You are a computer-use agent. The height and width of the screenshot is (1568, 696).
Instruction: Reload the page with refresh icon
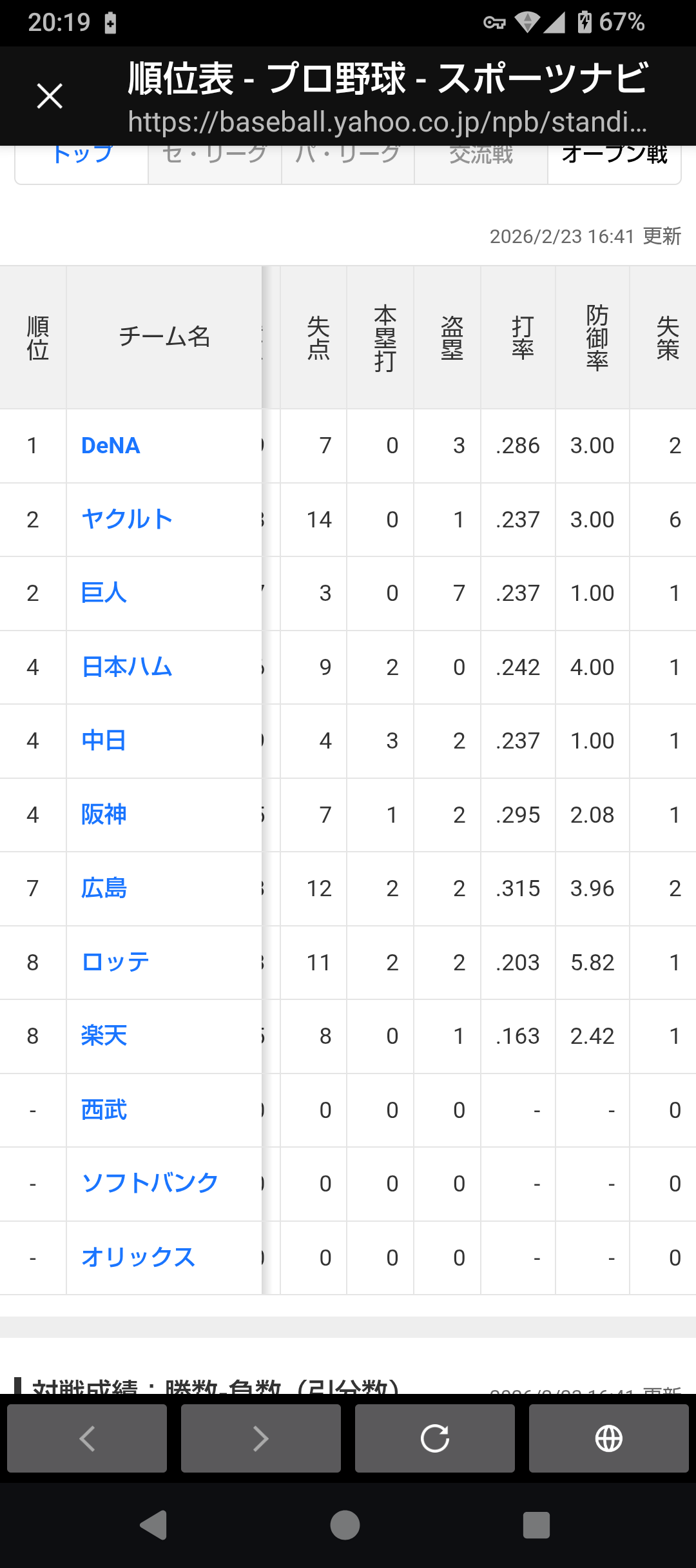(435, 1438)
